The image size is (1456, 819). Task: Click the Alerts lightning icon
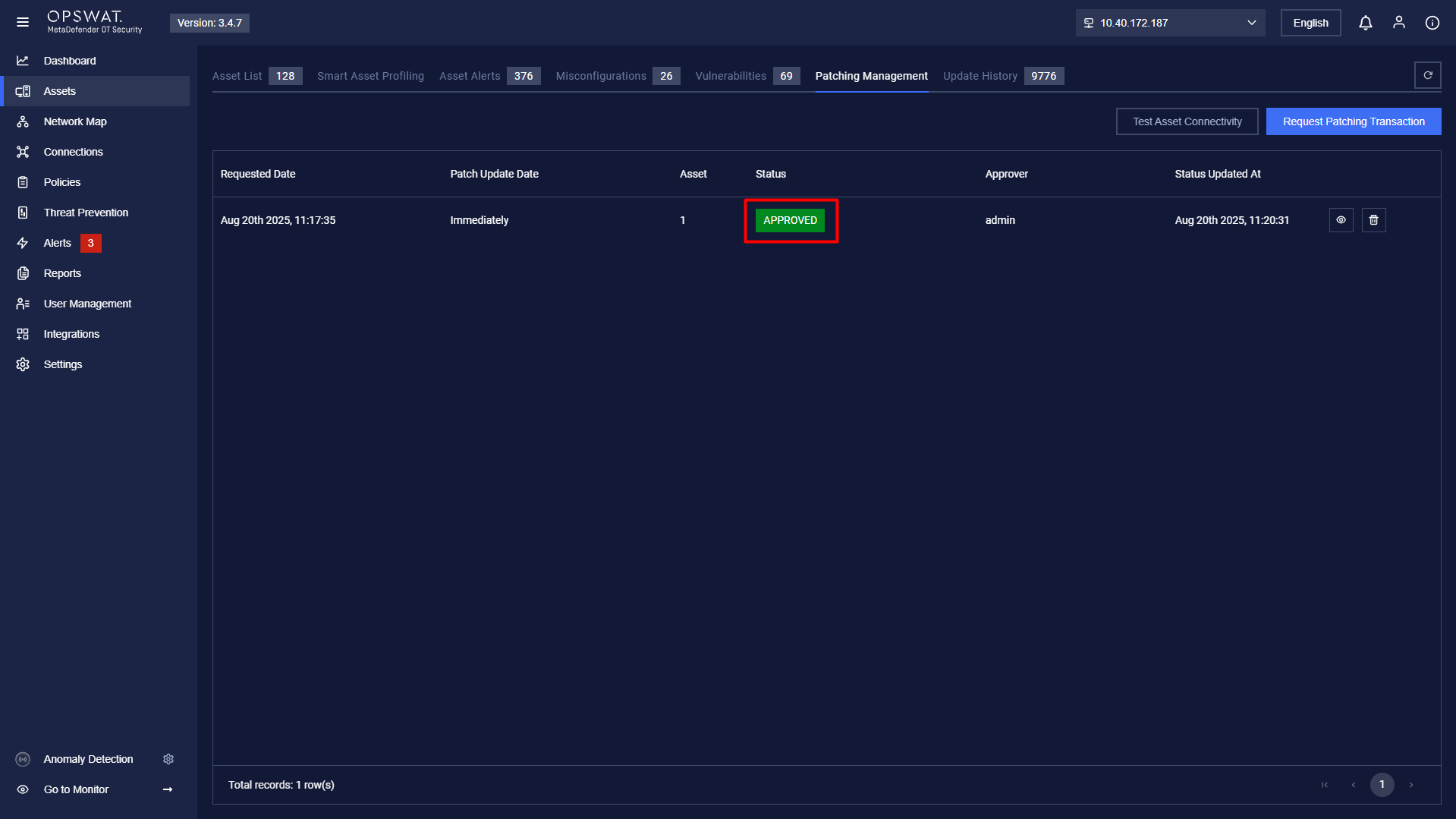(23, 243)
